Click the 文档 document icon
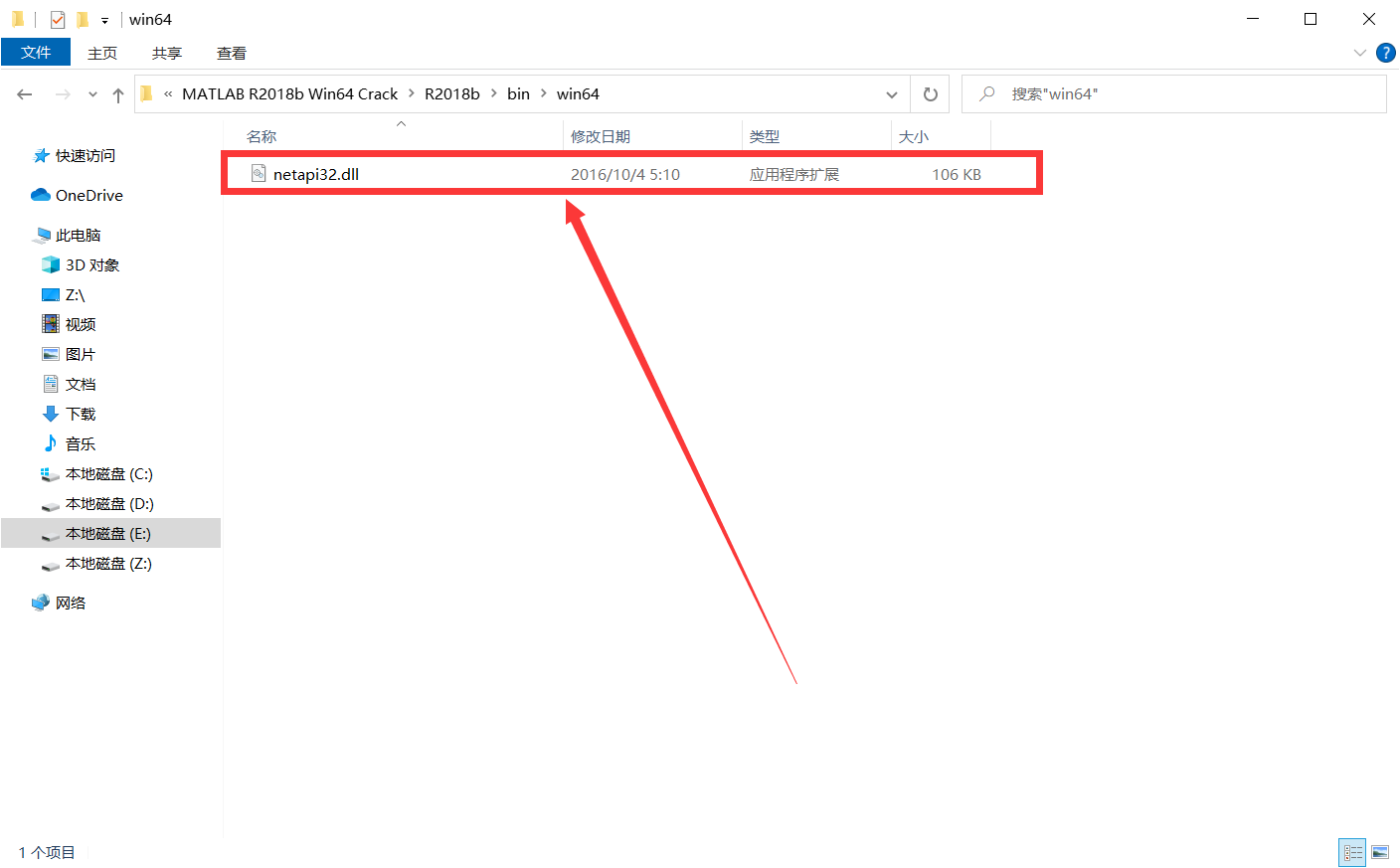This screenshot has width=1400, height=868. [x=51, y=384]
